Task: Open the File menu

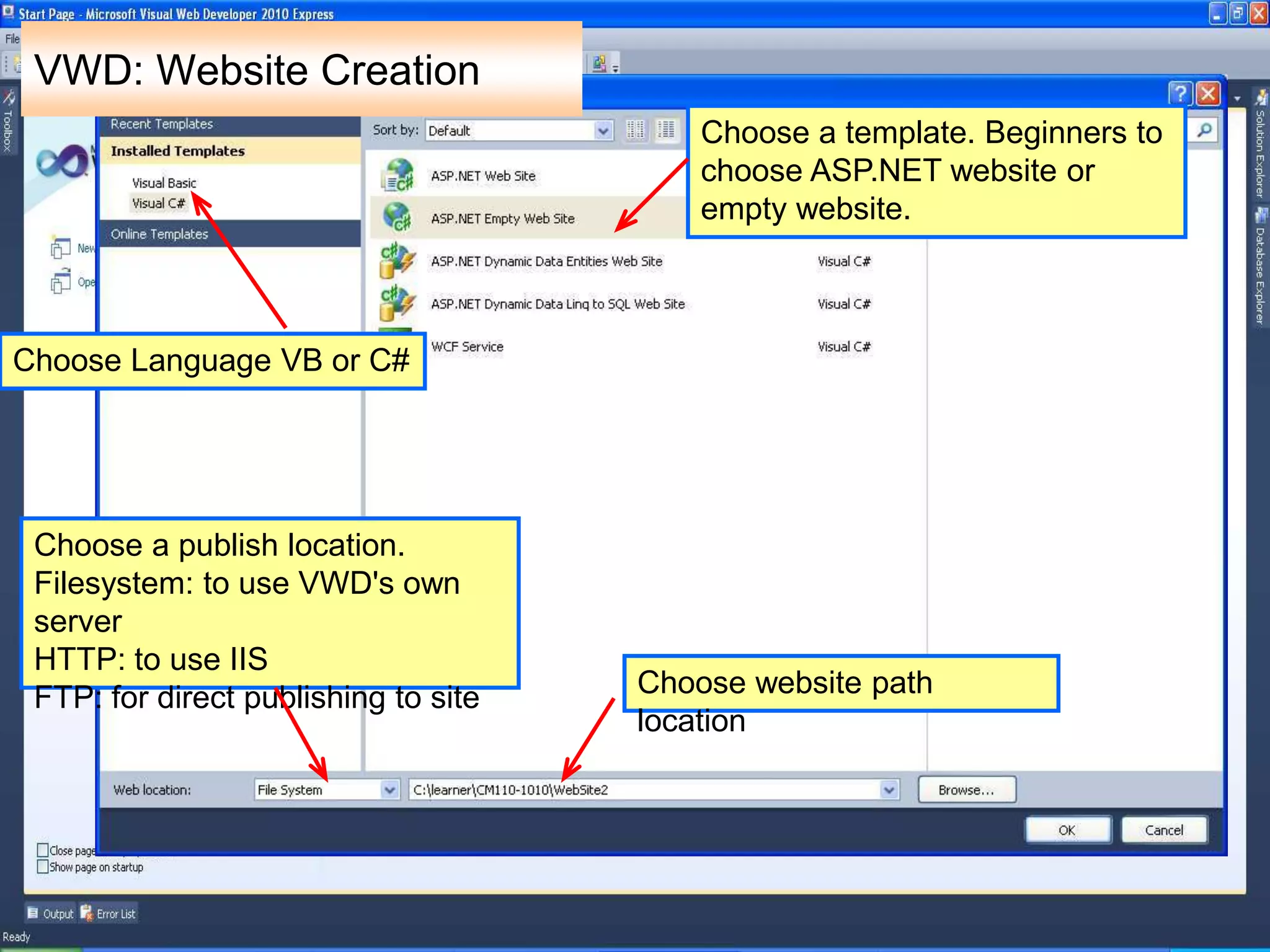Action: coord(11,39)
